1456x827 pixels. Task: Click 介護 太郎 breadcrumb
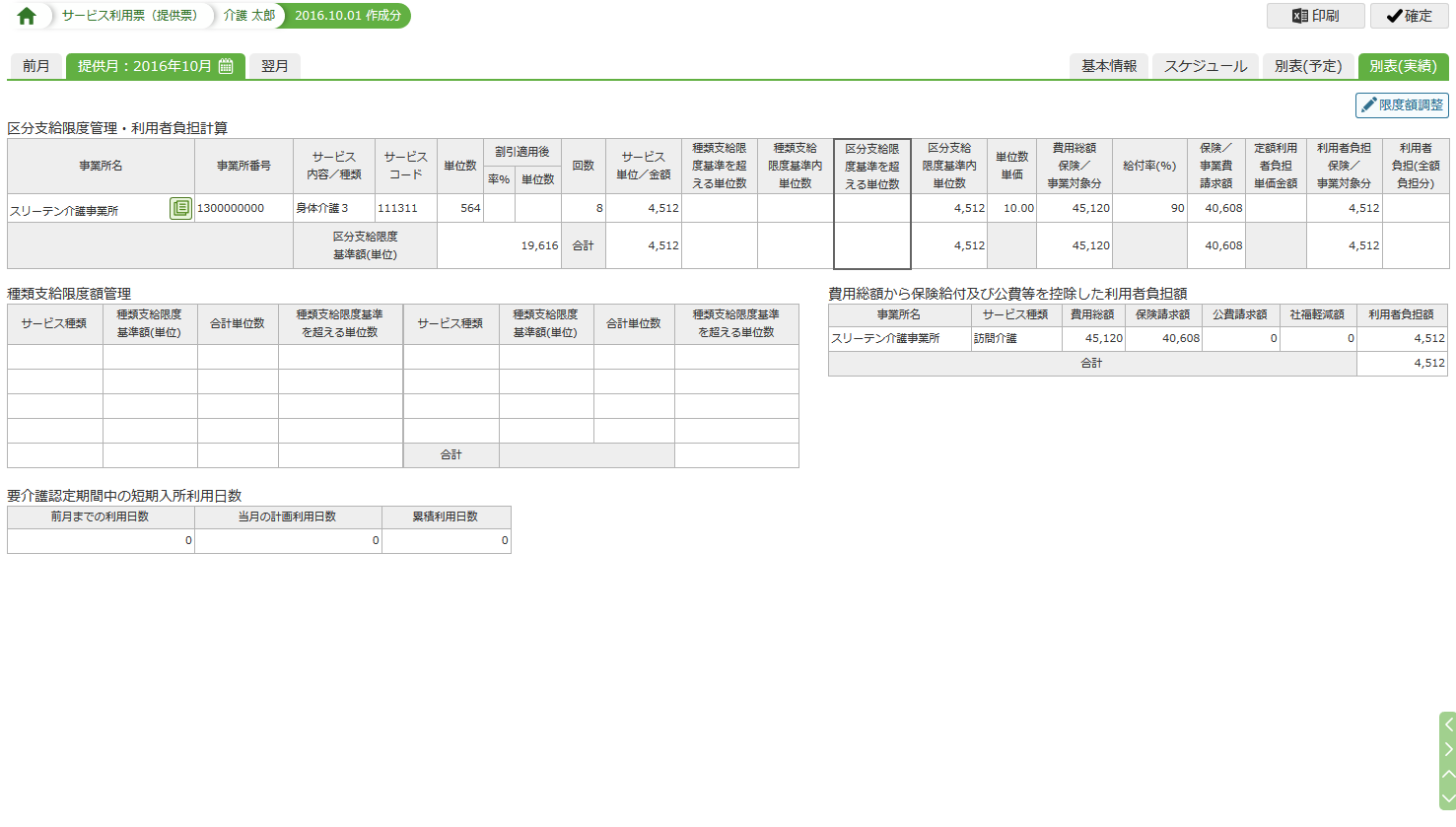click(x=248, y=16)
